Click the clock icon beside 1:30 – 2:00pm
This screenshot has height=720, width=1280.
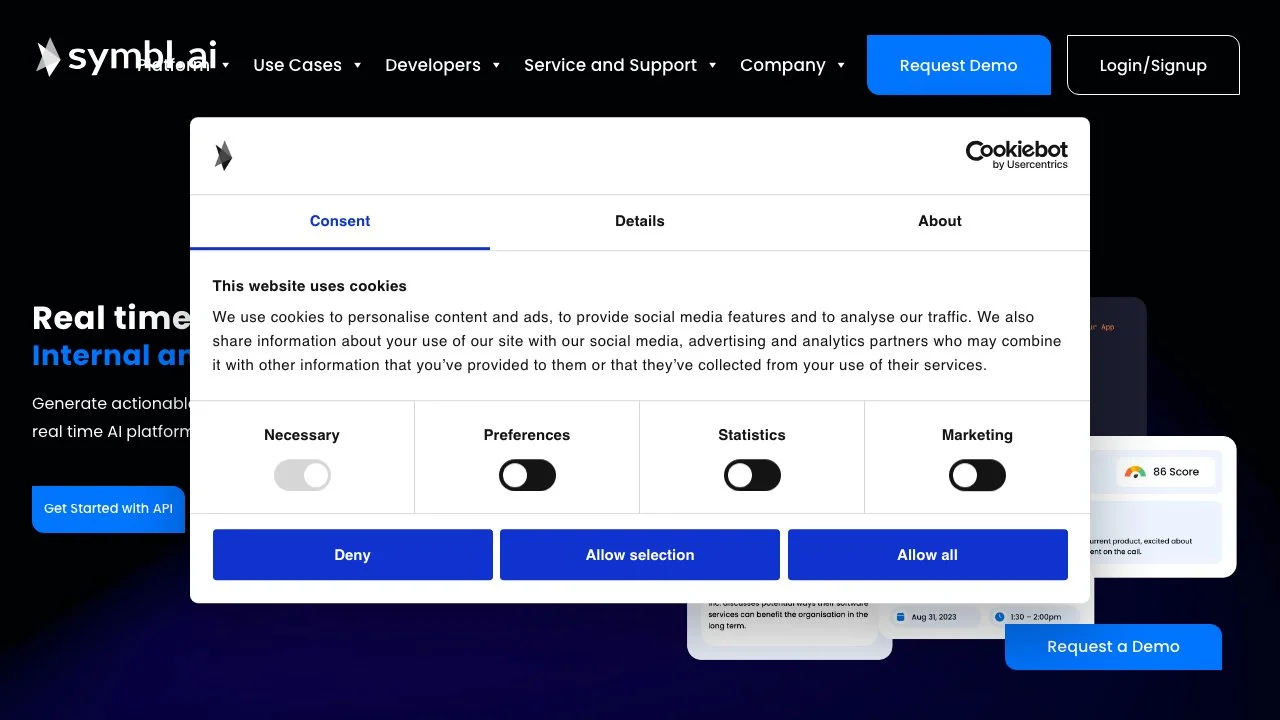coord(999,617)
